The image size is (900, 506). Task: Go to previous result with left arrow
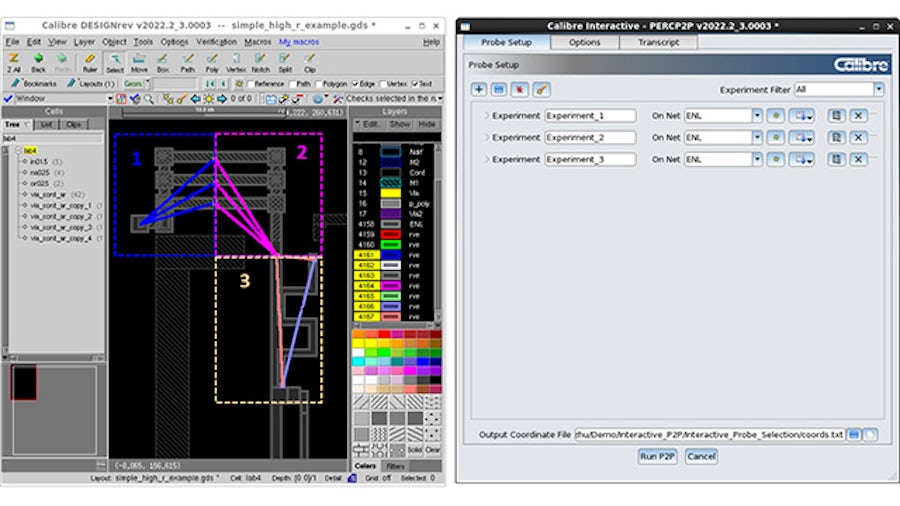pyautogui.click(x=196, y=99)
